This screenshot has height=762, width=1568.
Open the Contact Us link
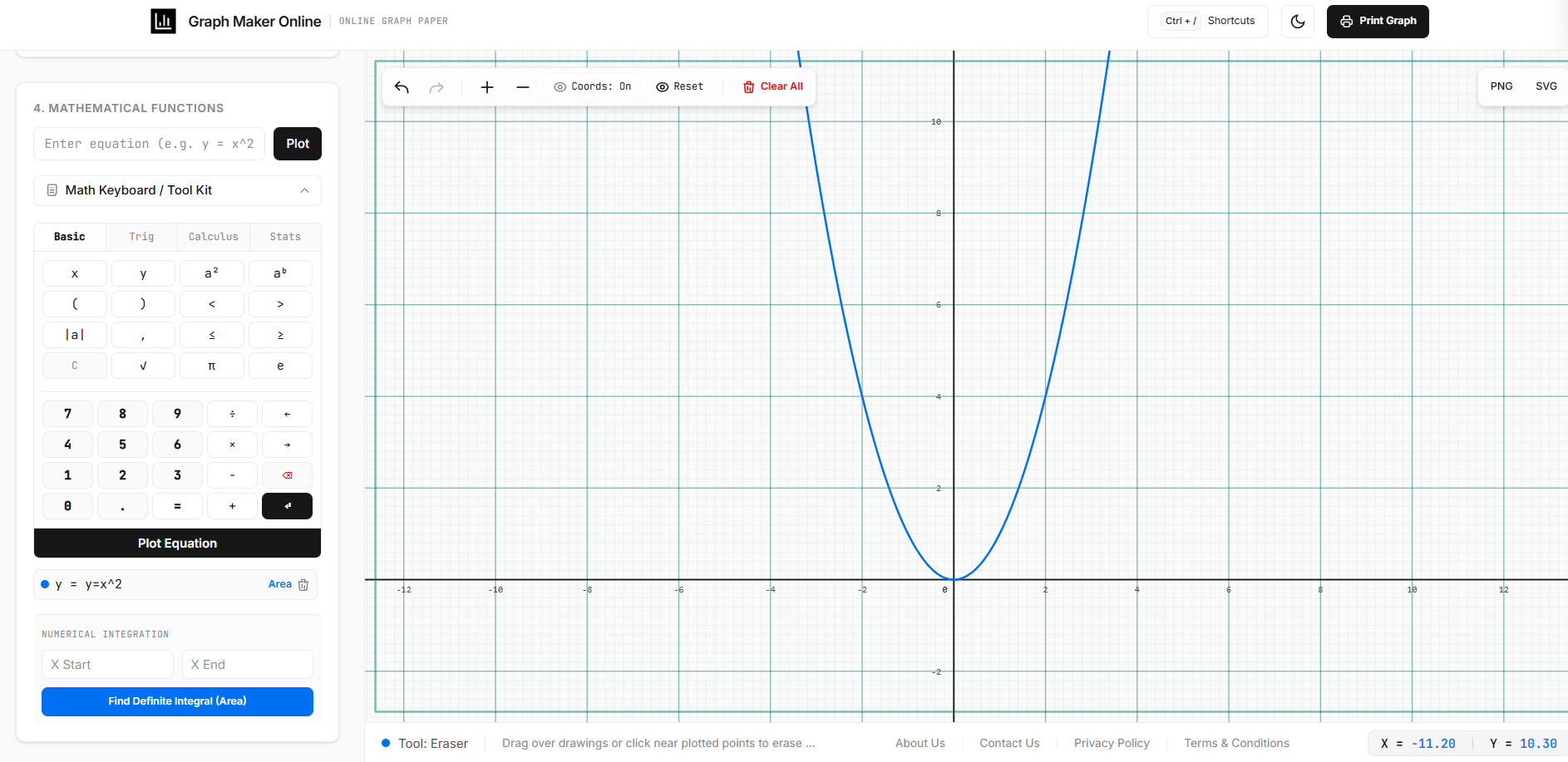click(x=1009, y=743)
